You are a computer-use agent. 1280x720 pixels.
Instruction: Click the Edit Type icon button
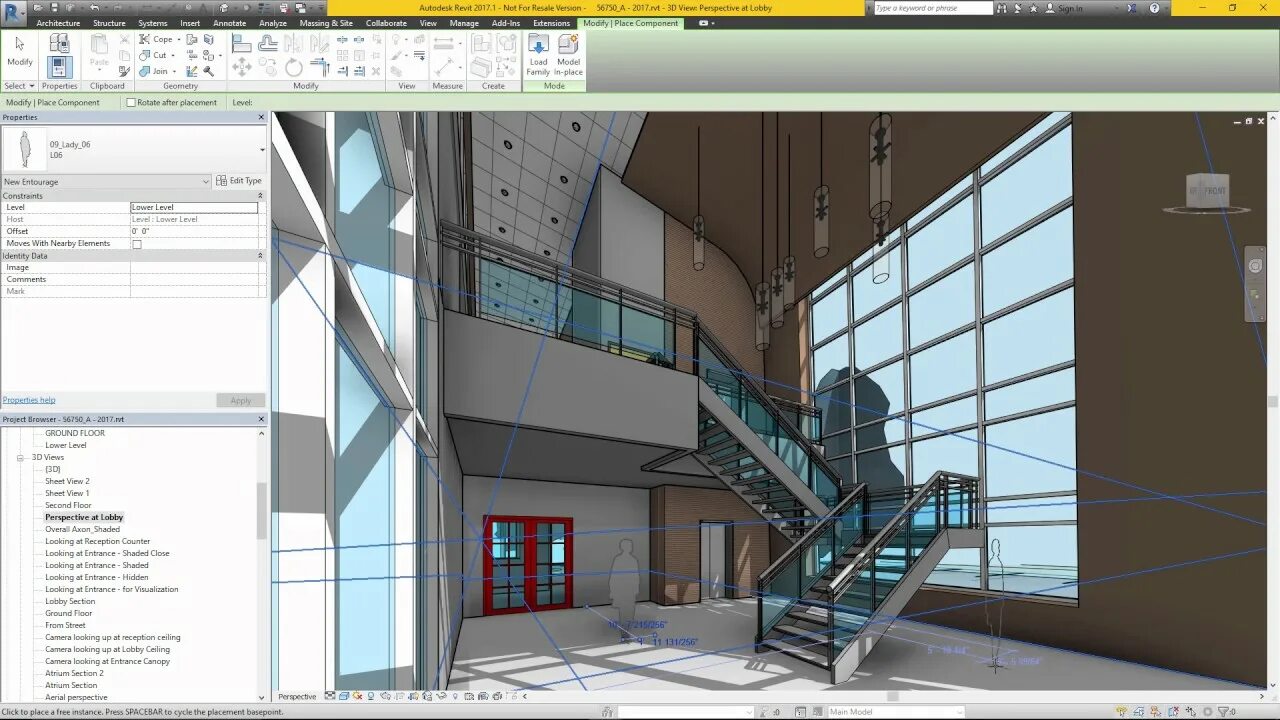[239, 181]
